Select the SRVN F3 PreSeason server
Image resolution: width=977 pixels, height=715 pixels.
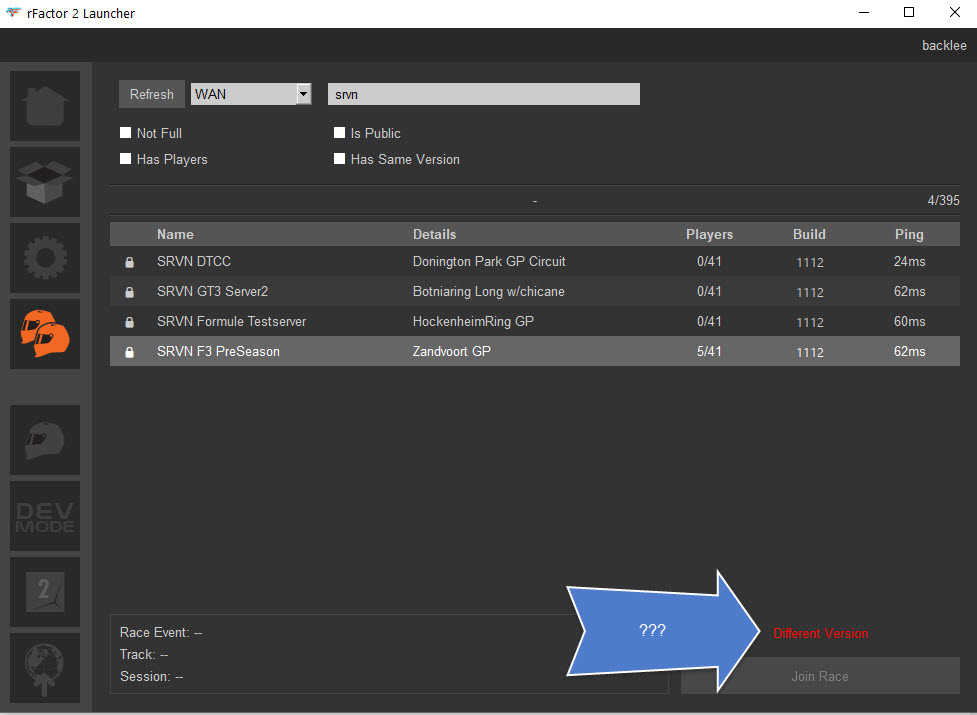535,351
